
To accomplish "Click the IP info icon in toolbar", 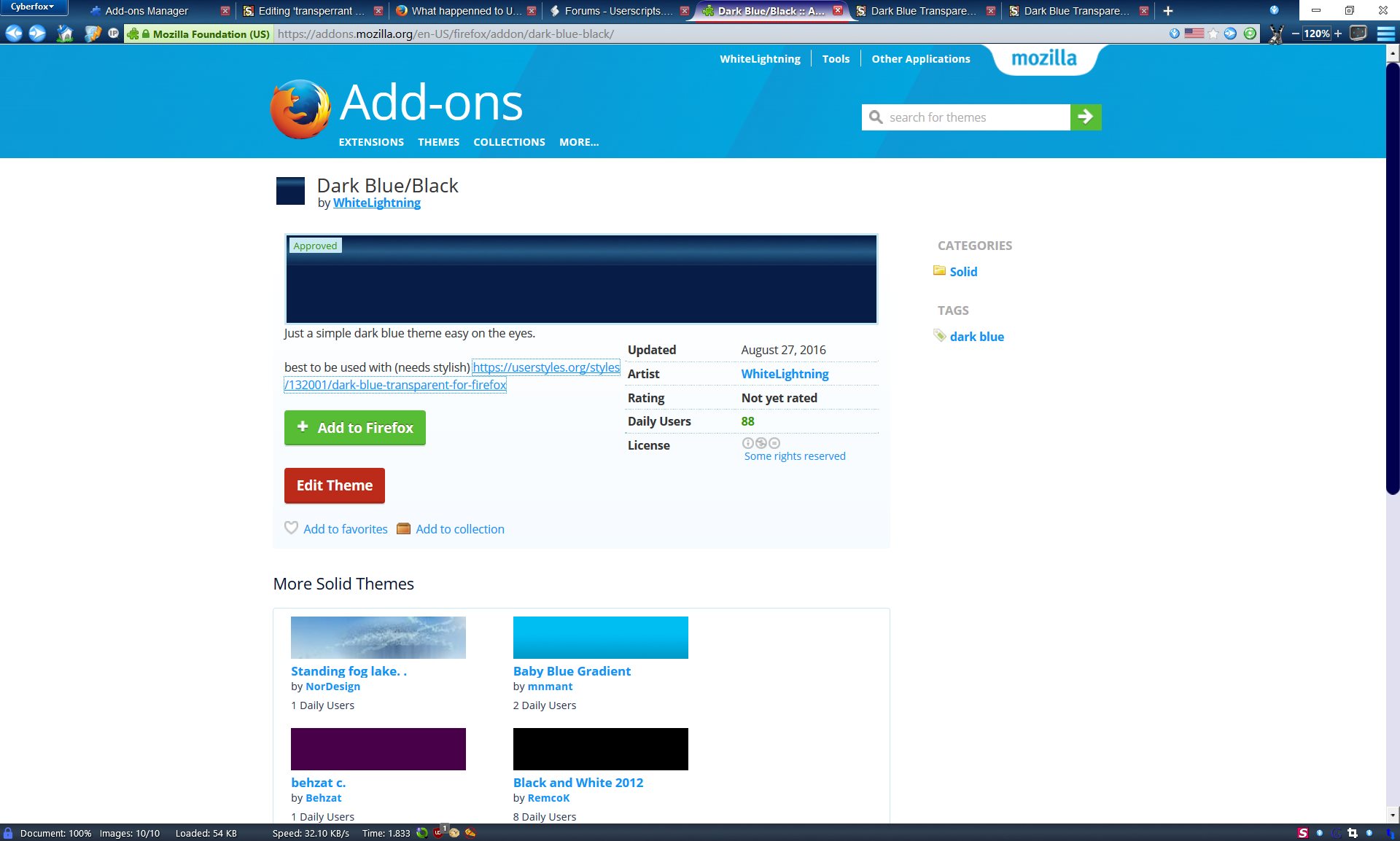I will point(114,34).
